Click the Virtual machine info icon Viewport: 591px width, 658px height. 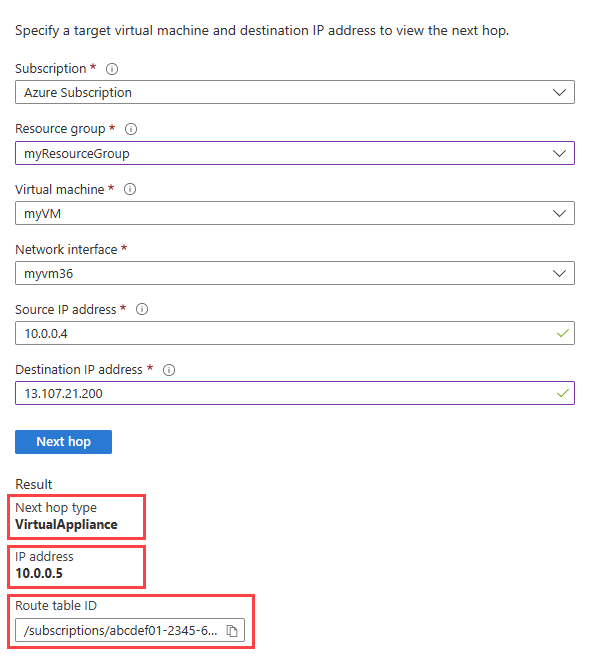point(130,189)
